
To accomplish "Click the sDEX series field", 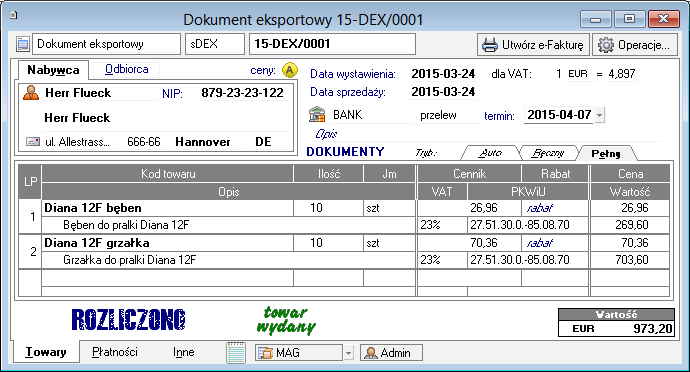I will [x=215, y=44].
